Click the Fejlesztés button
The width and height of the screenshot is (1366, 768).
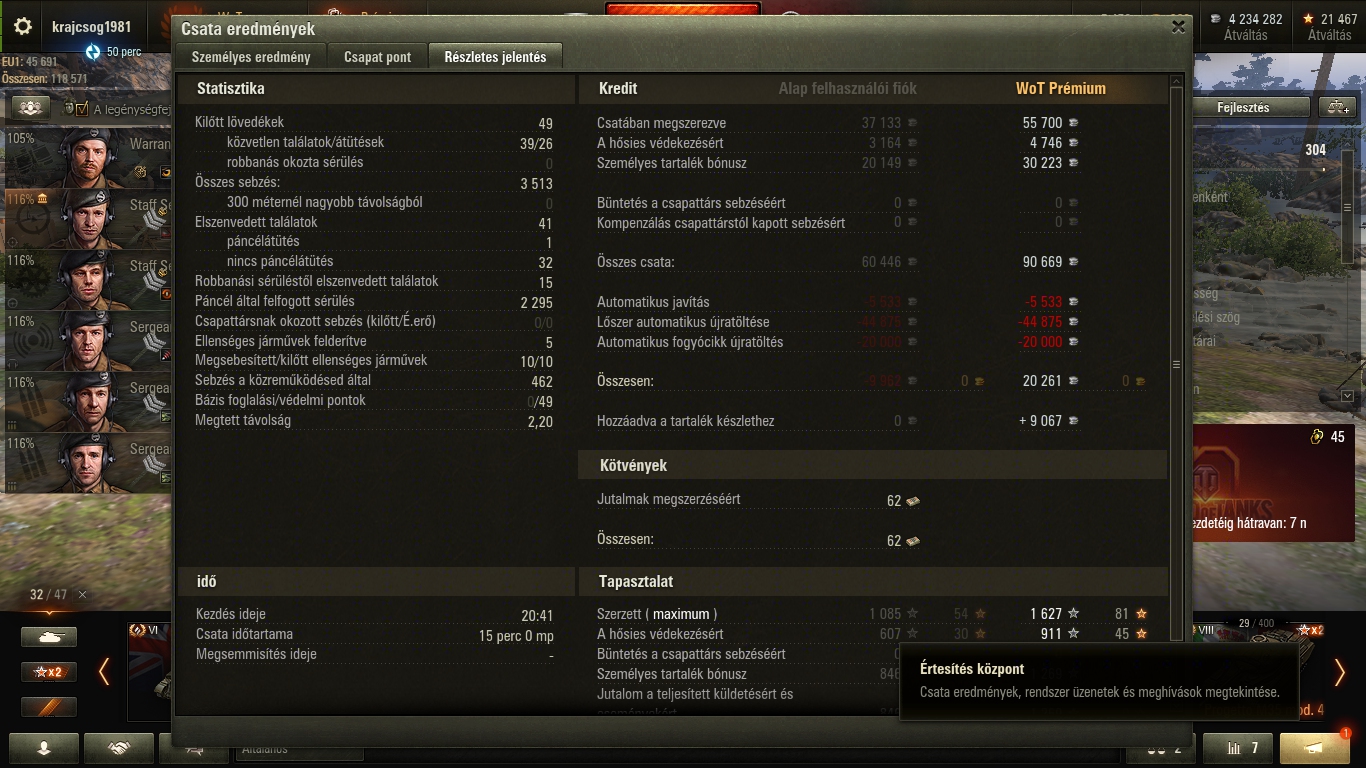(x=1243, y=107)
